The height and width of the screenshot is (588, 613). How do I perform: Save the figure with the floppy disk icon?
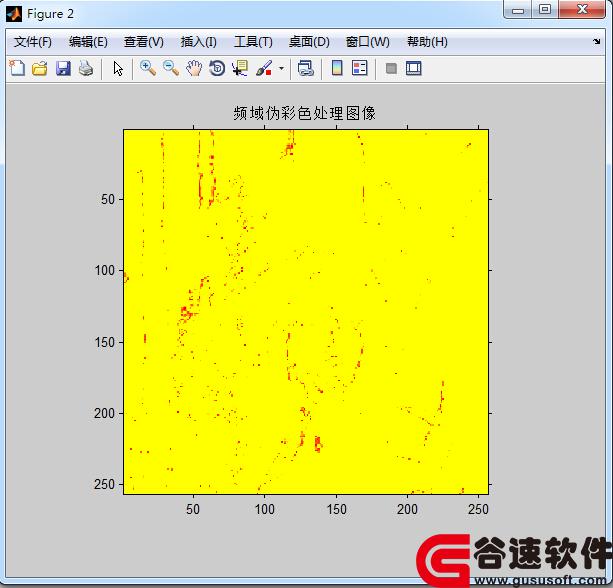(x=63, y=68)
